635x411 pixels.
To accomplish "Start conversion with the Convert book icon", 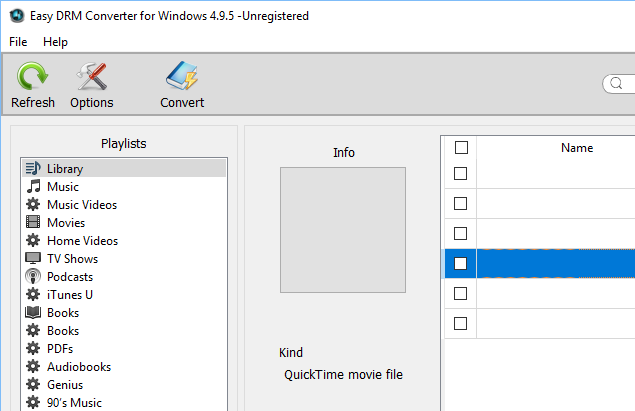I will point(182,76).
